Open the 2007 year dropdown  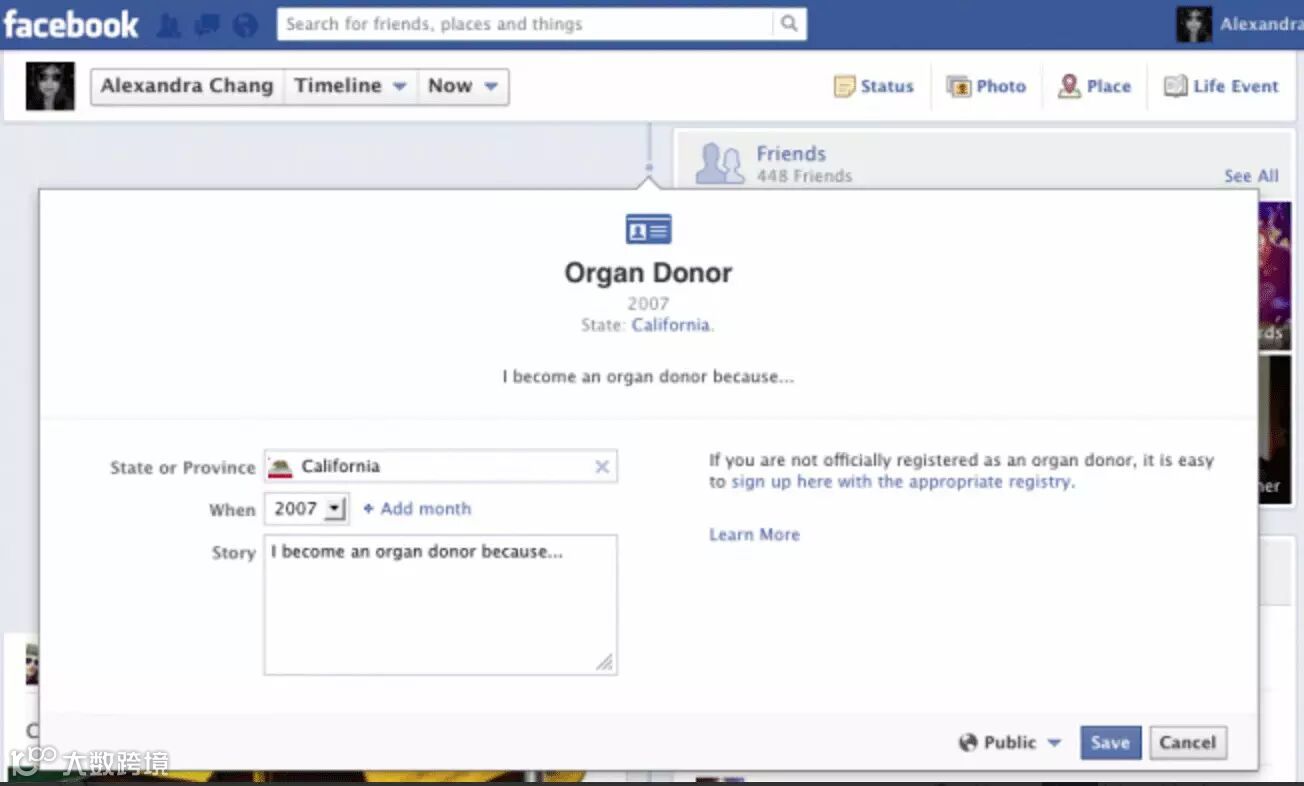[x=306, y=508]
